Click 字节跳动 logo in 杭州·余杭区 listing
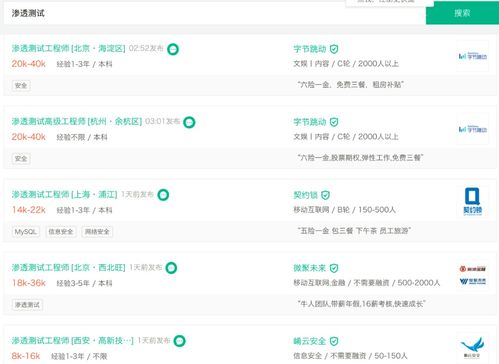 [x=473, y=129]
